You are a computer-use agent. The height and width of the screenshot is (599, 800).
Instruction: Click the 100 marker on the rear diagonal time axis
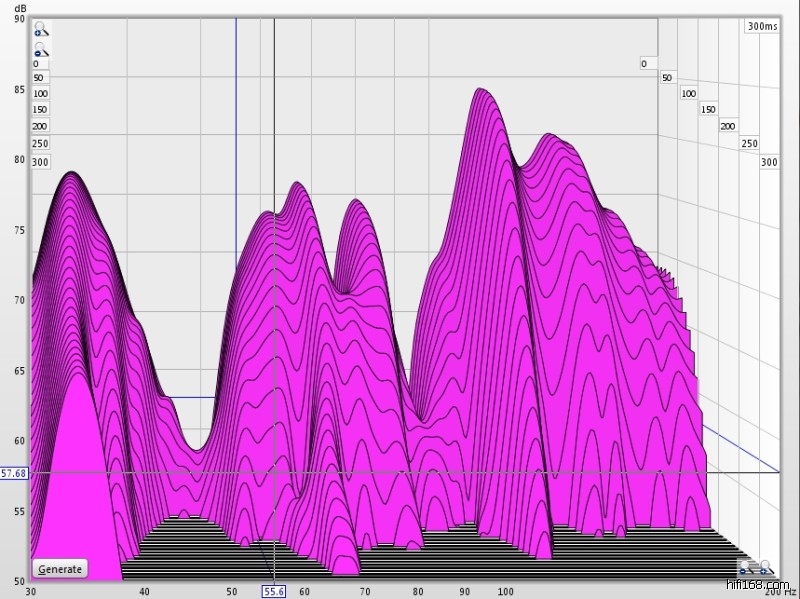(688, 93)
